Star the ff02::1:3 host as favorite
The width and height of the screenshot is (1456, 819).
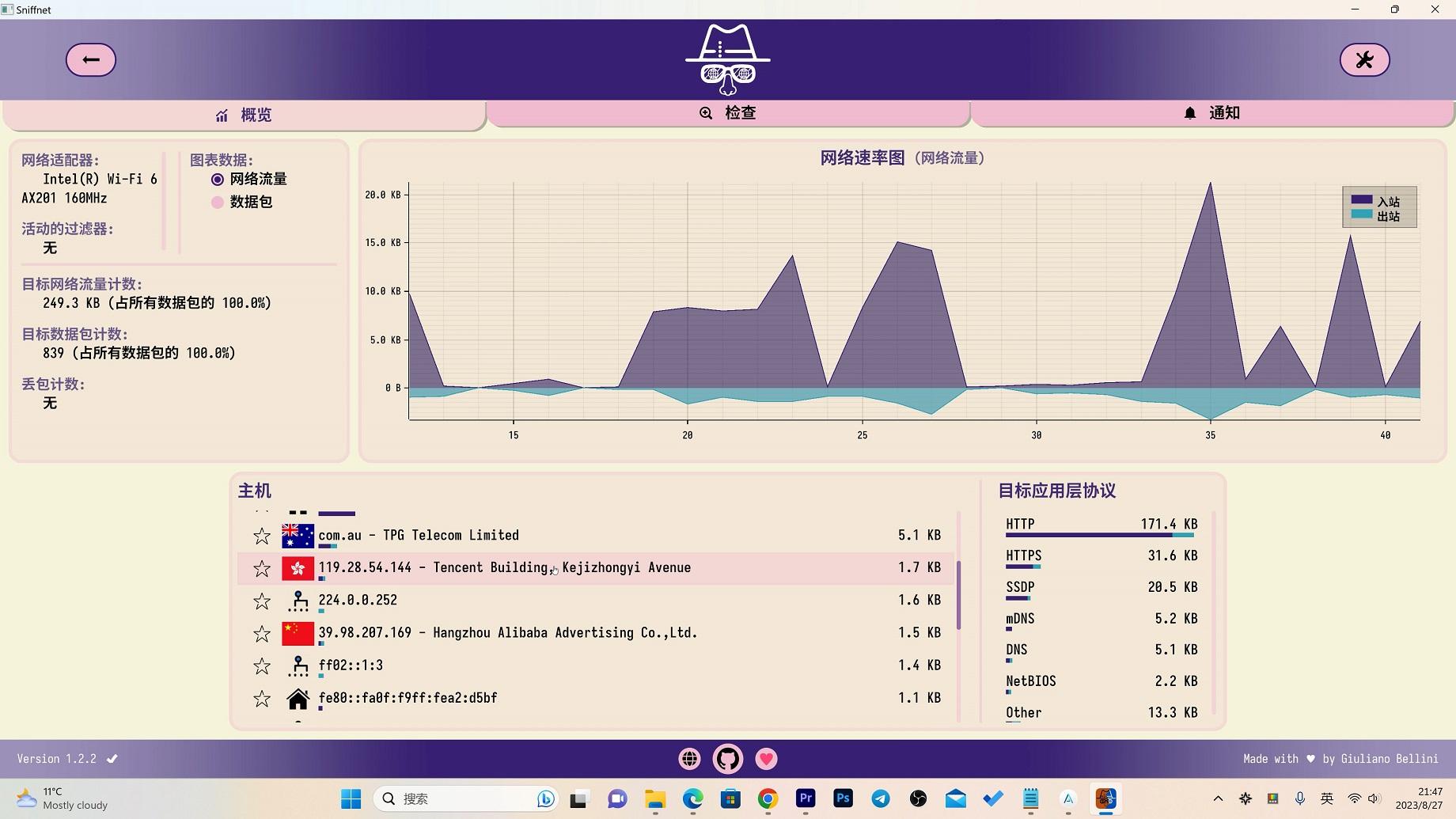click(262, 665)
